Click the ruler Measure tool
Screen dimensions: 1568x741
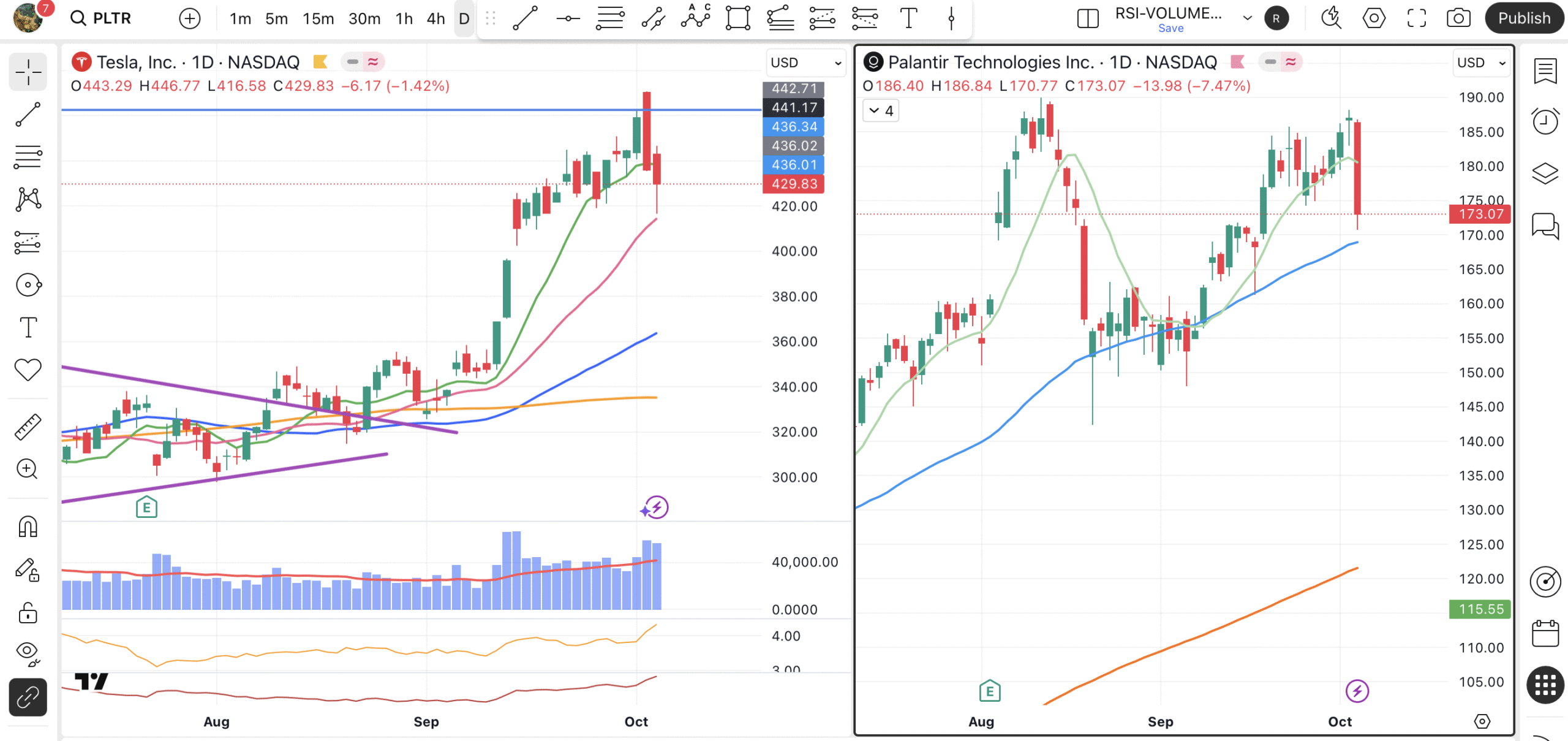point(28,427)
